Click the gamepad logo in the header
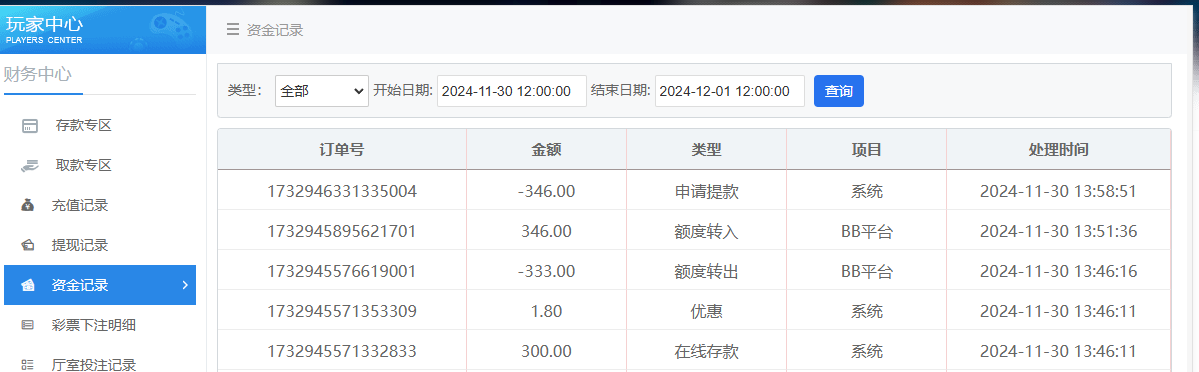The width and height of the screenshot is (1199, 372). point(171,28)
